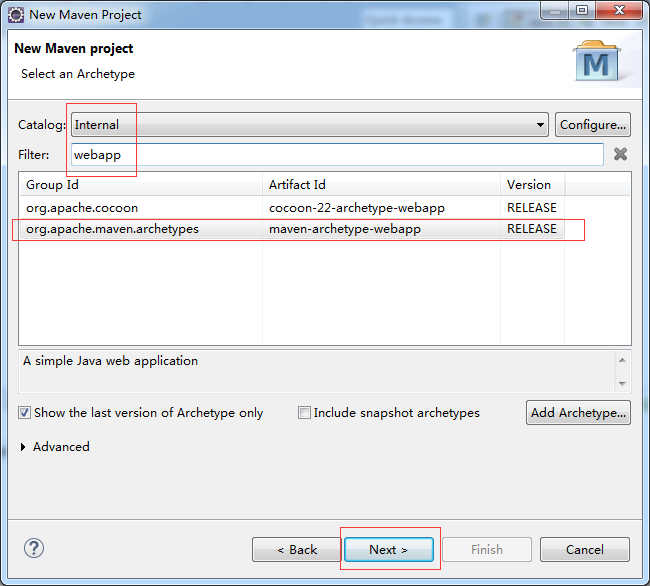The width and height of the screenshot is (650, 586).
Task: Sort by the Artifact Id column header
Action: 381,184
